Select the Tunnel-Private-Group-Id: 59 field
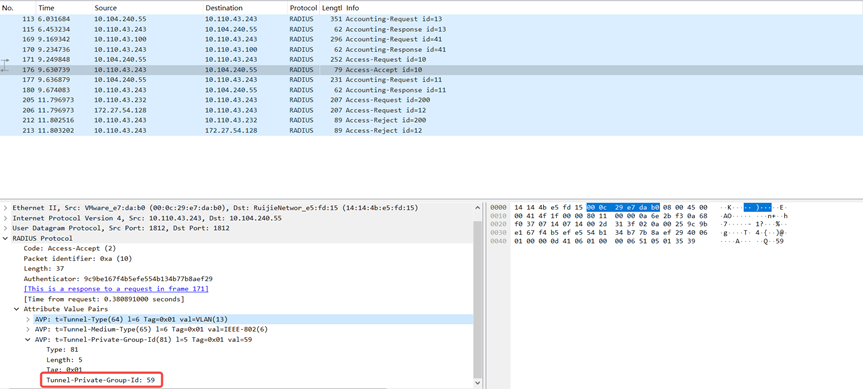863x389 pixels. pos(101,380)
